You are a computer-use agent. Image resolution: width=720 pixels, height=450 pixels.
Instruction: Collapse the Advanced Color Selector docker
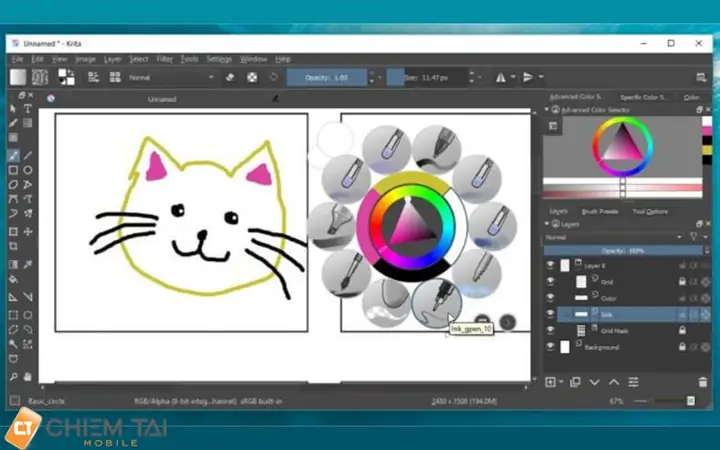coord(547,110)
